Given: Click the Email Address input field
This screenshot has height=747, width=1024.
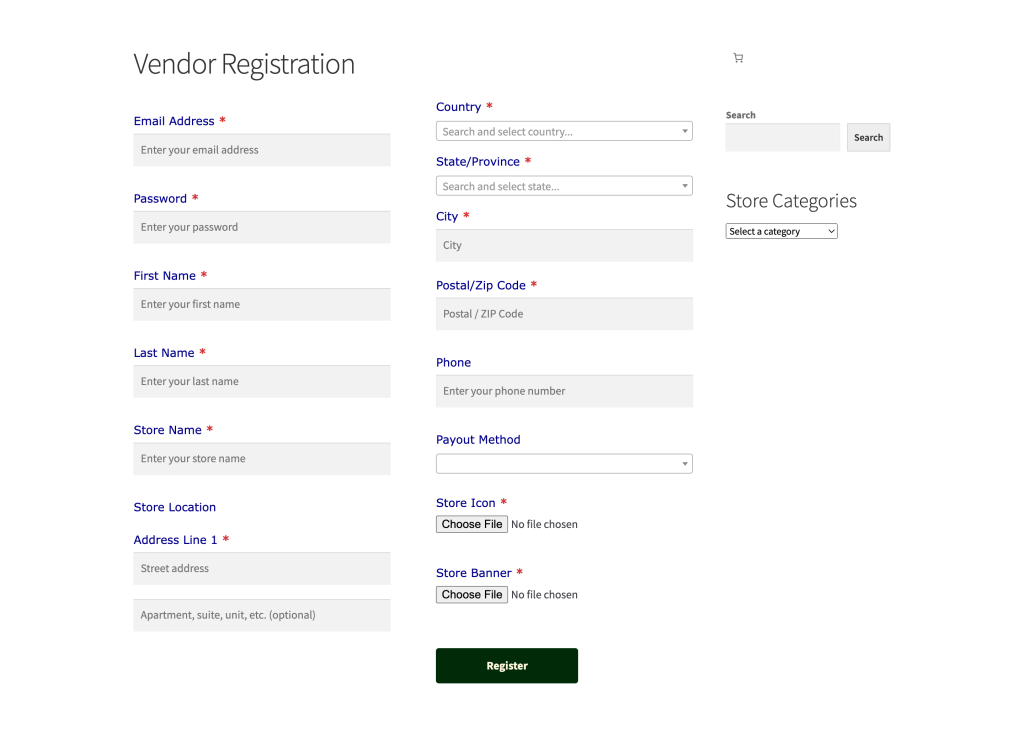Looking at the screenshot, I should (x=261, y=150).
